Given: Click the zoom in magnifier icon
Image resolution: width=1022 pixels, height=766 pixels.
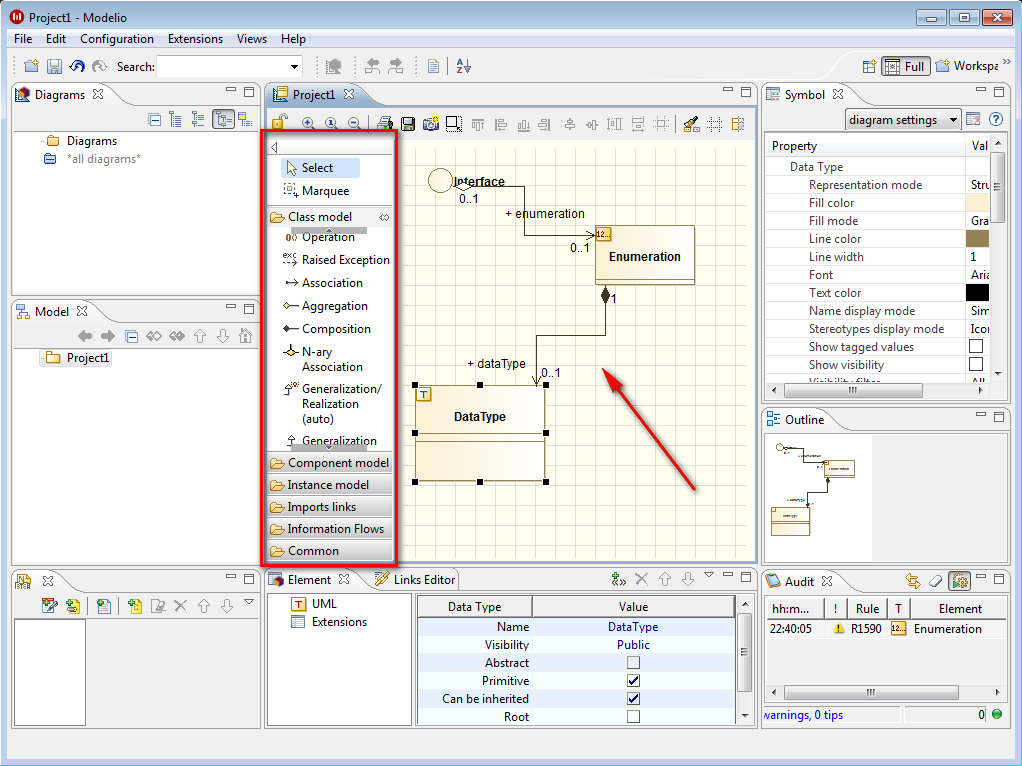Looking at the screenshot, I should [x=308, y=124].
